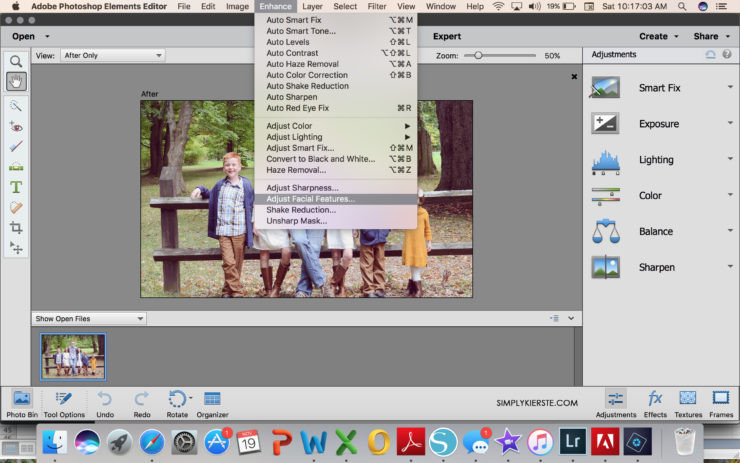This screenshot has width=740, height=463.
Task: Expand the Balance section
Action: (730, 230)
